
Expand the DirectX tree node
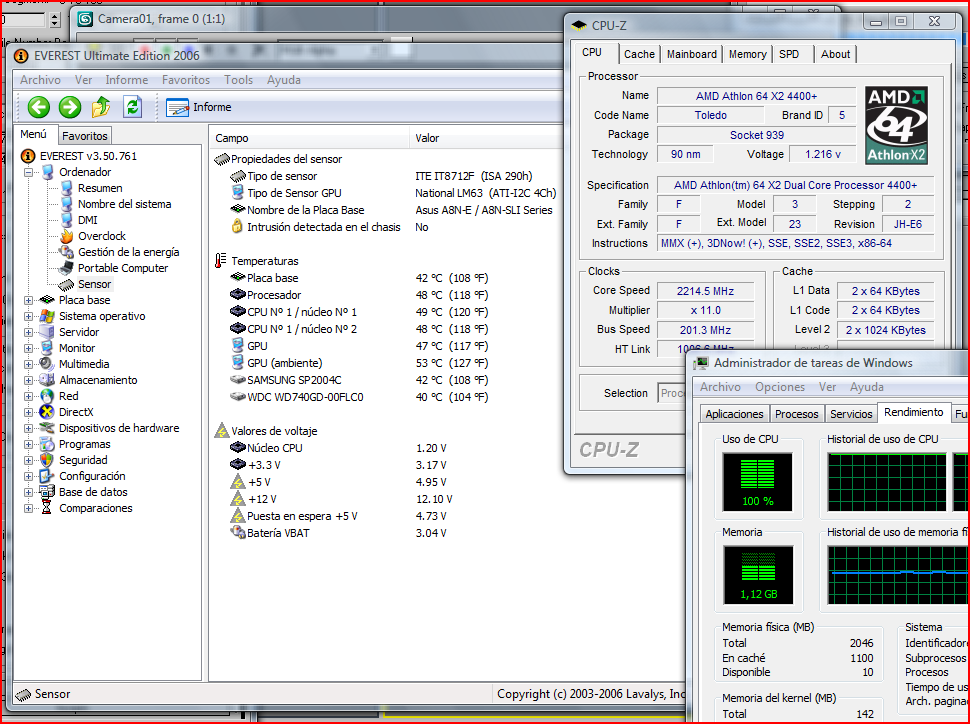point(28,412)
